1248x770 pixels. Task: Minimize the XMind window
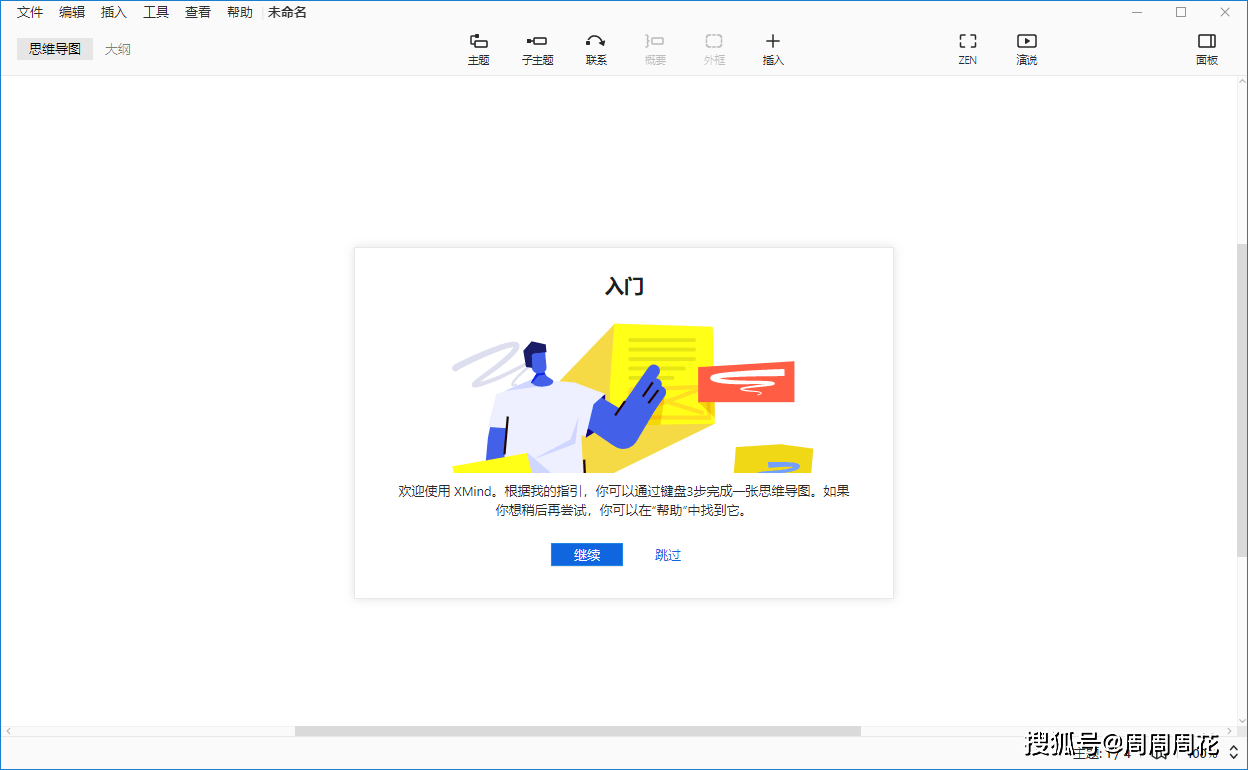[x=1137, y=12]
